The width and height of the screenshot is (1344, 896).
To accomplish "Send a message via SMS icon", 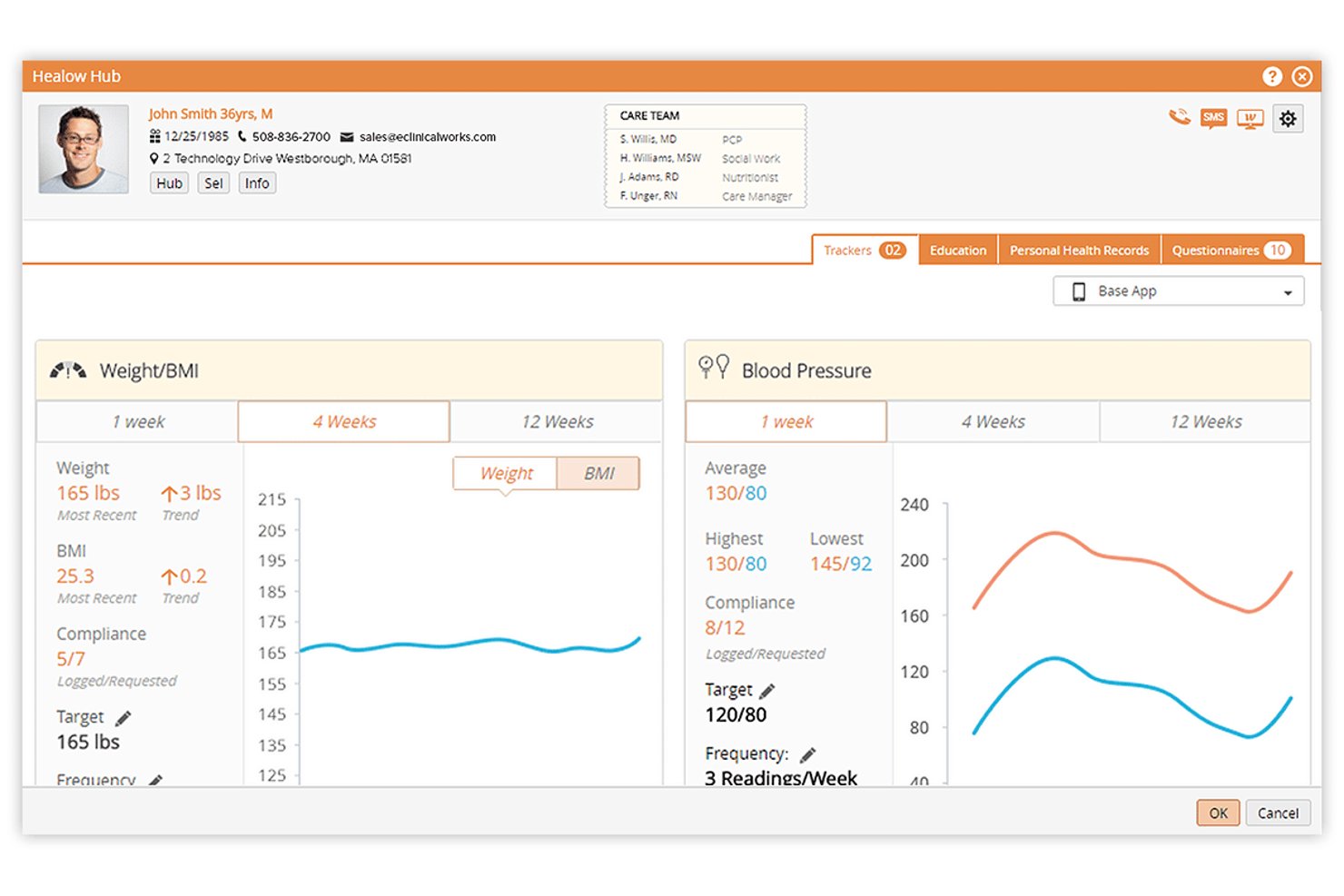I will coord(1213,118).
